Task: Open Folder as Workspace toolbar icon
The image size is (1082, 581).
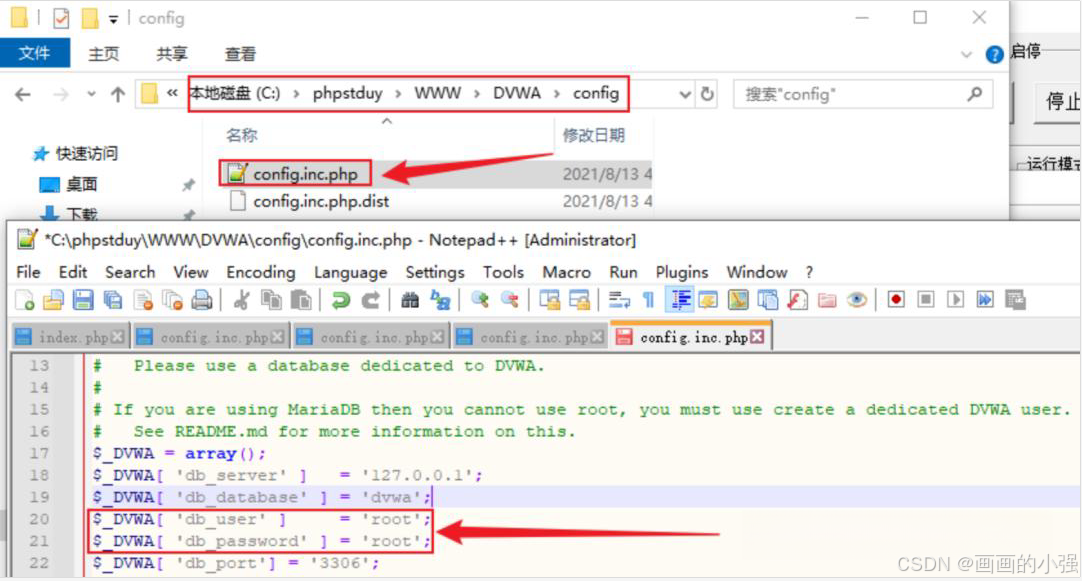Action: coord(827,300)
